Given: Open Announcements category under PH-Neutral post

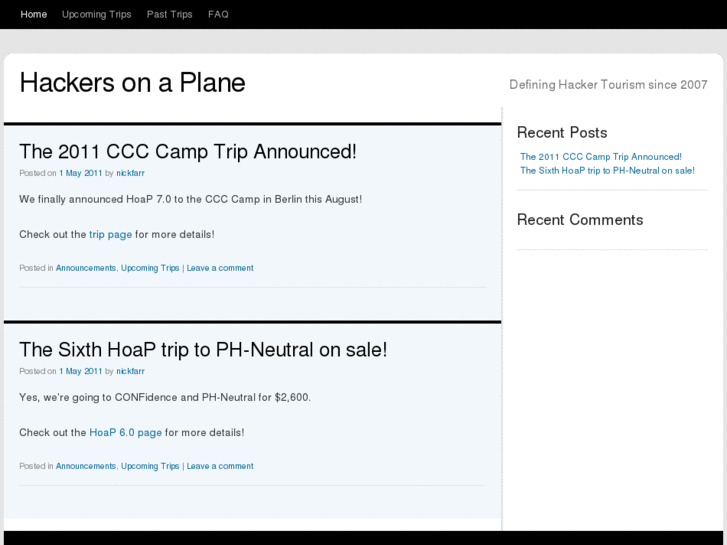Looking at the screenshot, I should pos(86,466).
